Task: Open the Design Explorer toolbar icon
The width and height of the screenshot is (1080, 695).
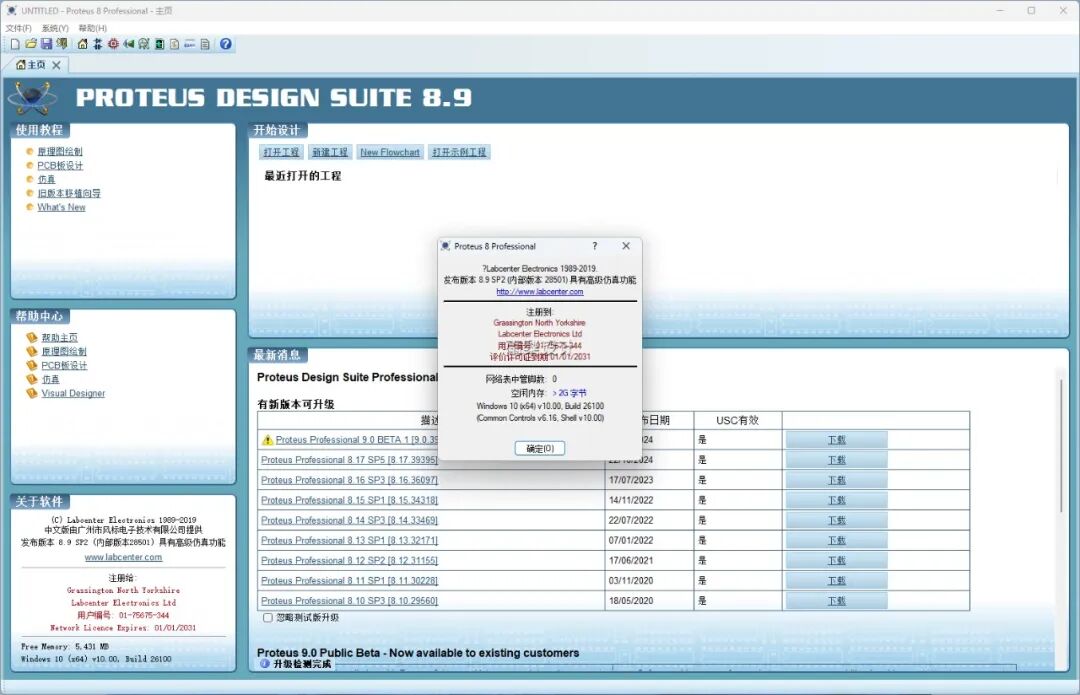Action: [158, 44]
